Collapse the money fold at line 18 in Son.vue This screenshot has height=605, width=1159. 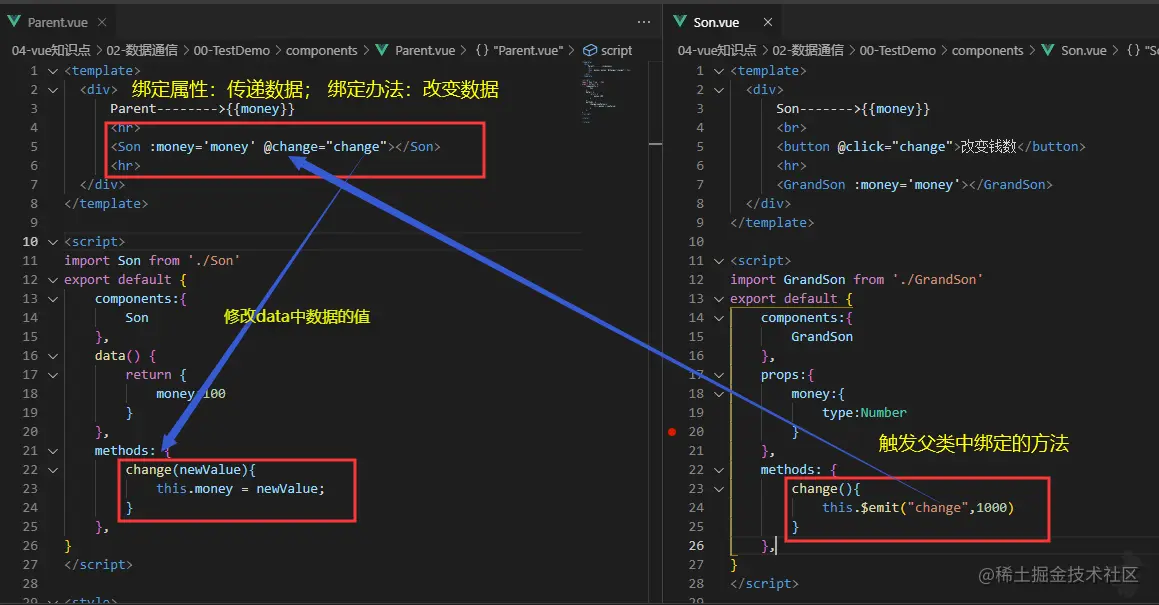coord(718,394)
